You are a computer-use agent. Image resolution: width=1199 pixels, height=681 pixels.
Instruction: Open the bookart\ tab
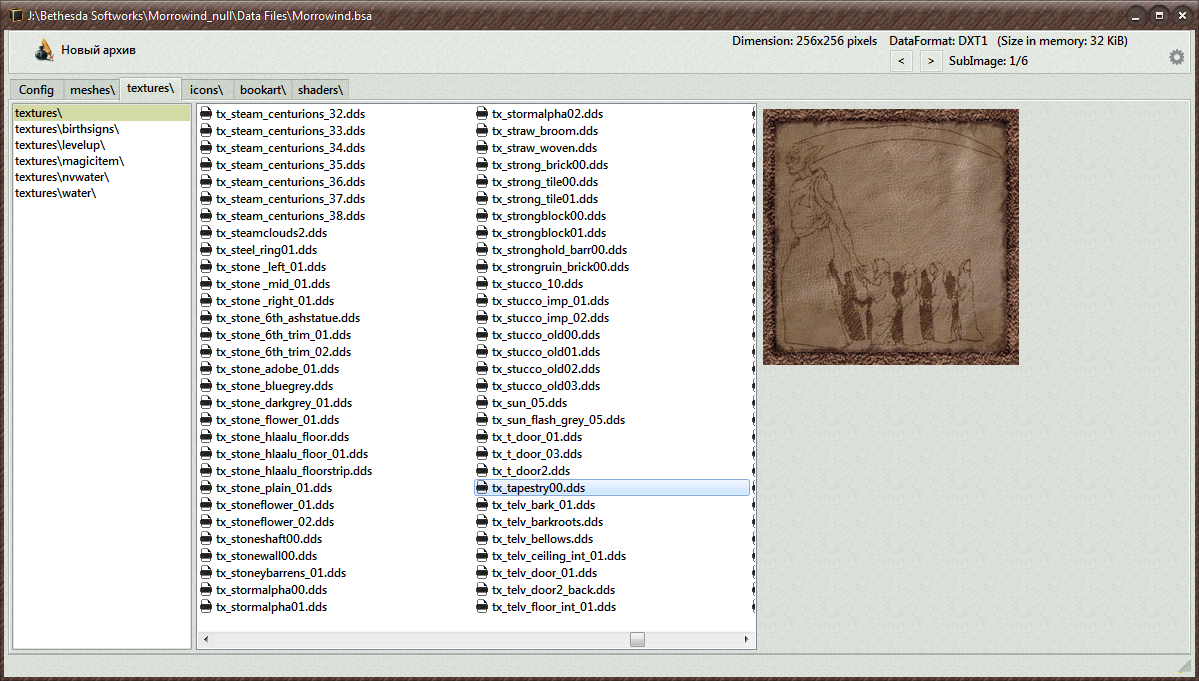[262, 89]
